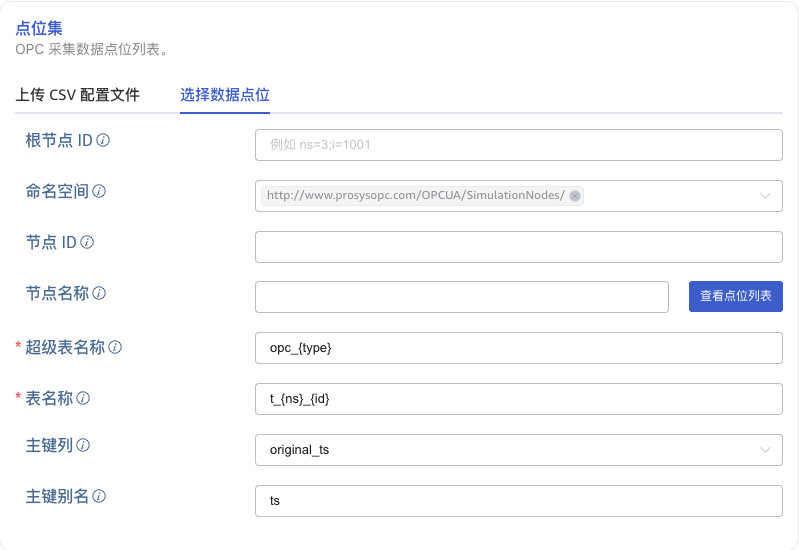Click info icon beside 主键别名 label

99,496
